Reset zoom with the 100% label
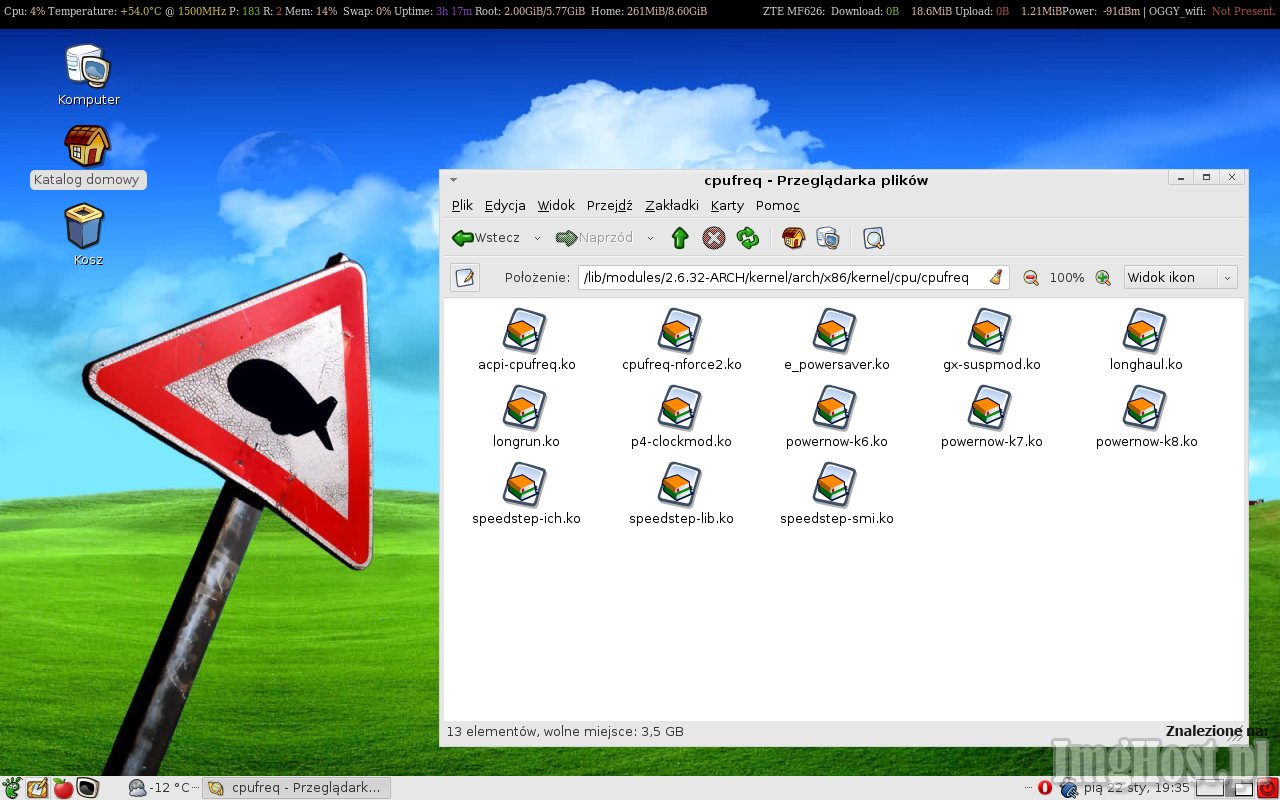Image resolution: width=1280 pixels, height=800 pixels. (1067, 278)
